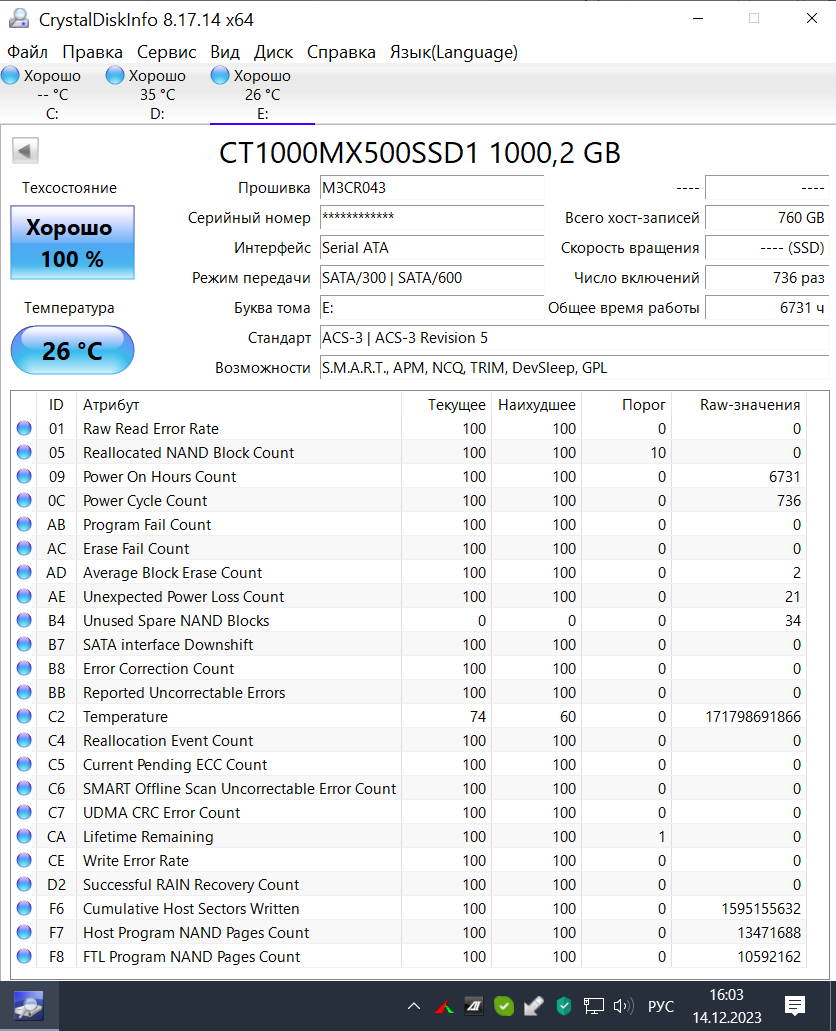Click the status dot for Lifetime Remaining

click(x=24, y=836)
